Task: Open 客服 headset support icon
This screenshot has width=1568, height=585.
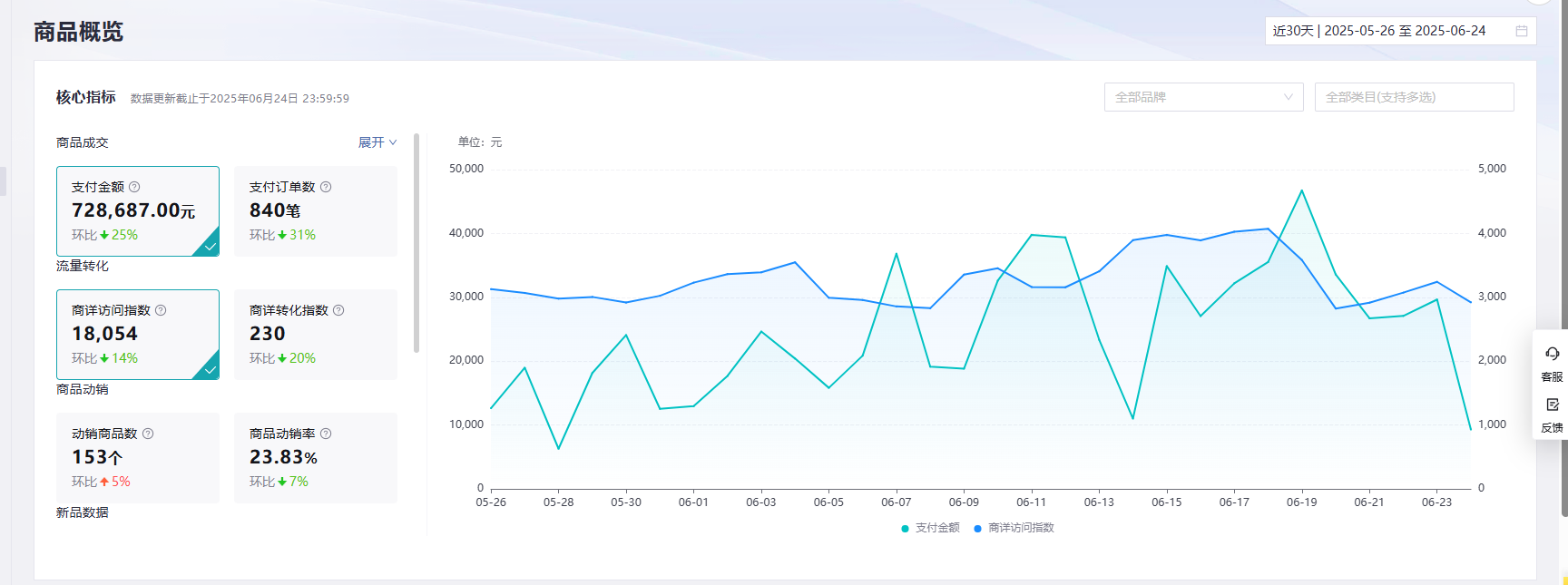Action: point(1552,355)
